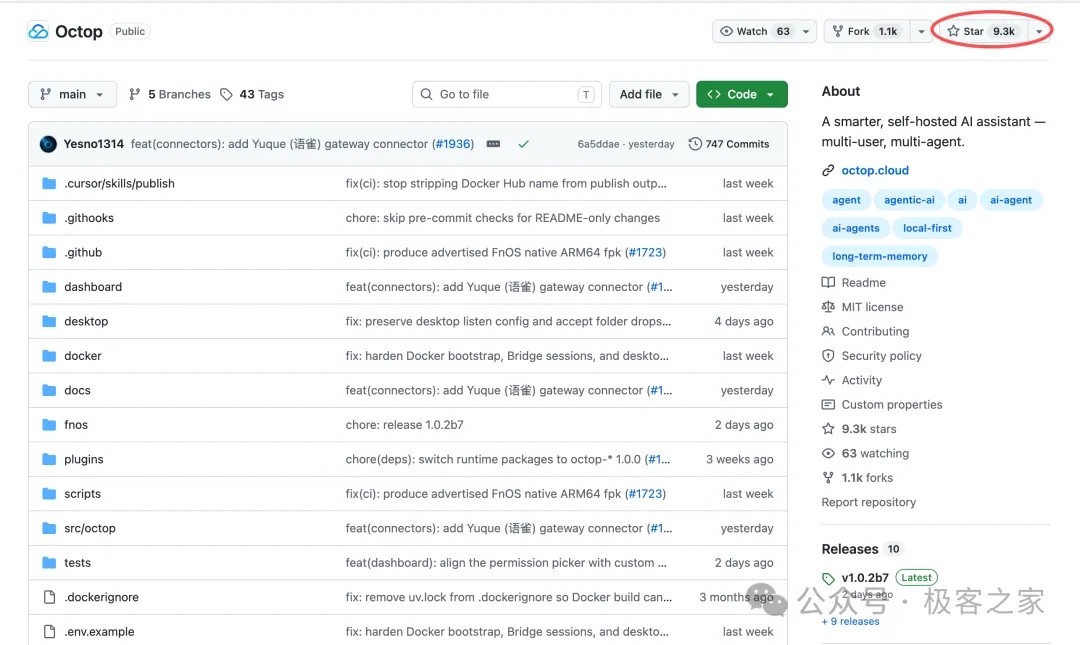Click the Activity pulse icon
The width and height of the screenshot is (1080, 645).
[x=828, y=380]
